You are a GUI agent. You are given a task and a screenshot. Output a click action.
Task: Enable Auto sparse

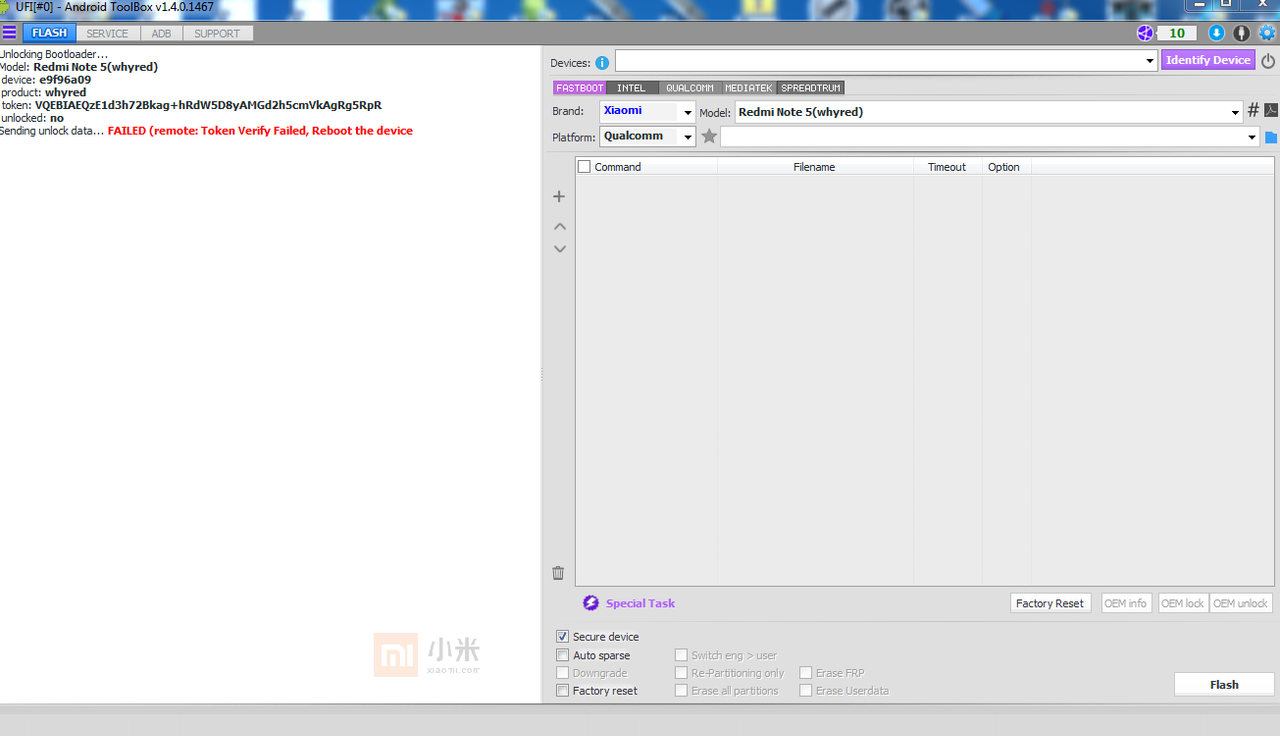(563, 655)
